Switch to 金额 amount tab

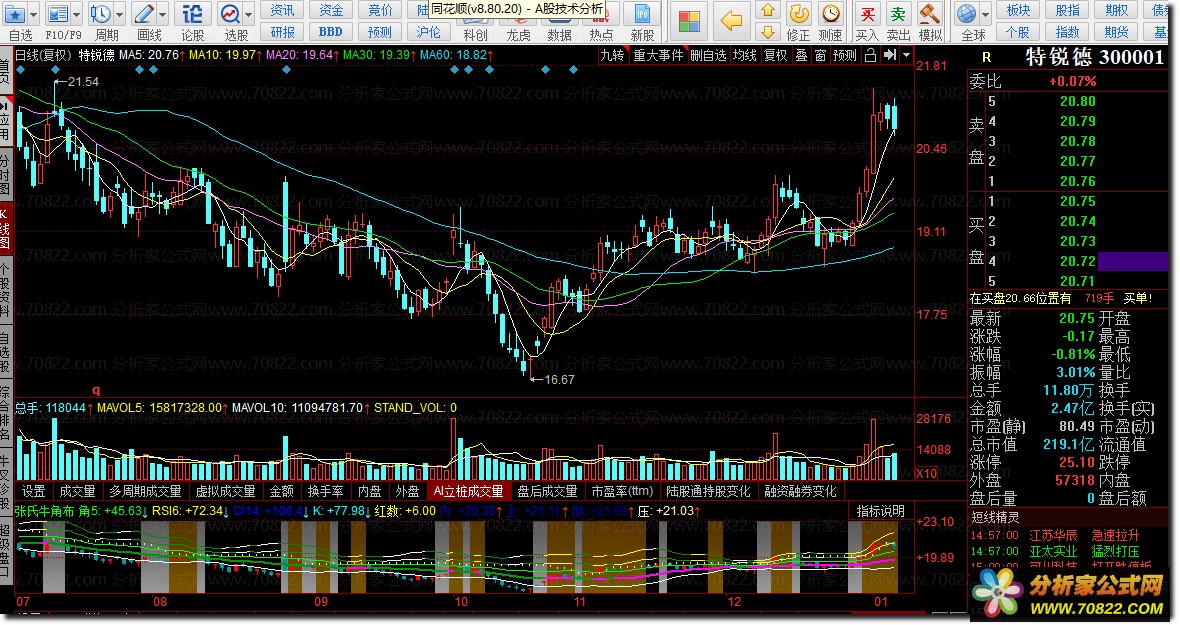click(x=281, y=491)
